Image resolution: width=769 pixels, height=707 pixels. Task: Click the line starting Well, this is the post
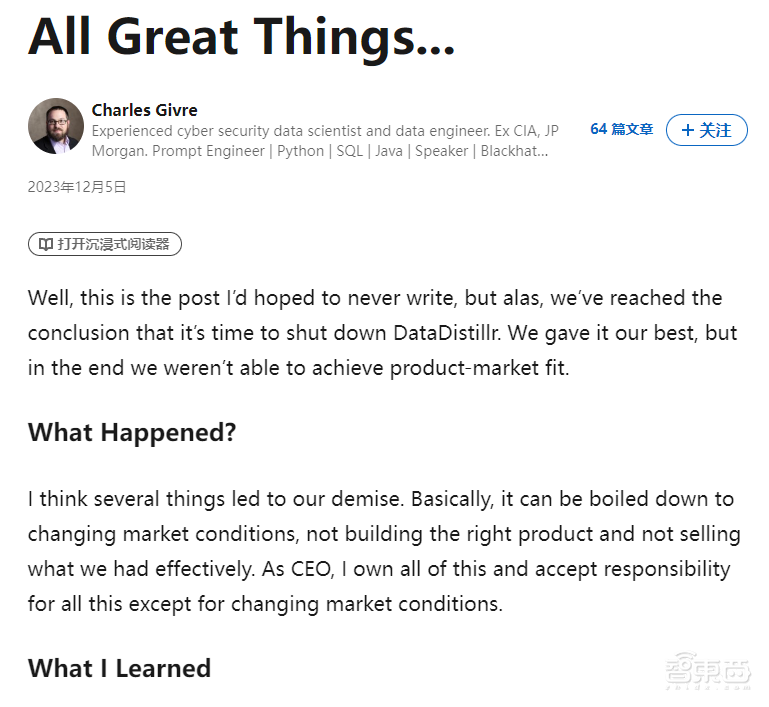point(374,298)
